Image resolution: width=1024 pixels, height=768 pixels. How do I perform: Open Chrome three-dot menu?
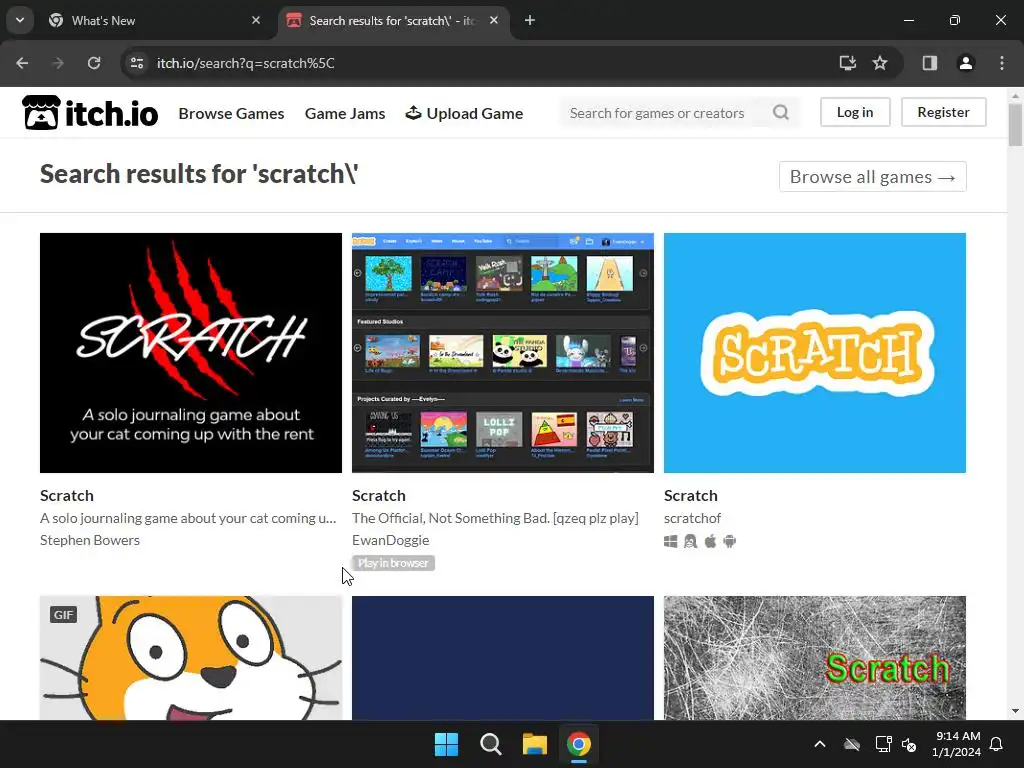1001,63
